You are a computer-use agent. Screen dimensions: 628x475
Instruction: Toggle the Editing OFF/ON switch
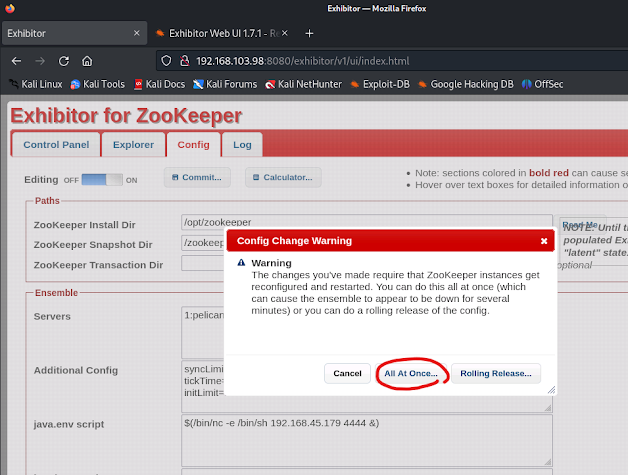pyautogui.click(x=102, y=179)
